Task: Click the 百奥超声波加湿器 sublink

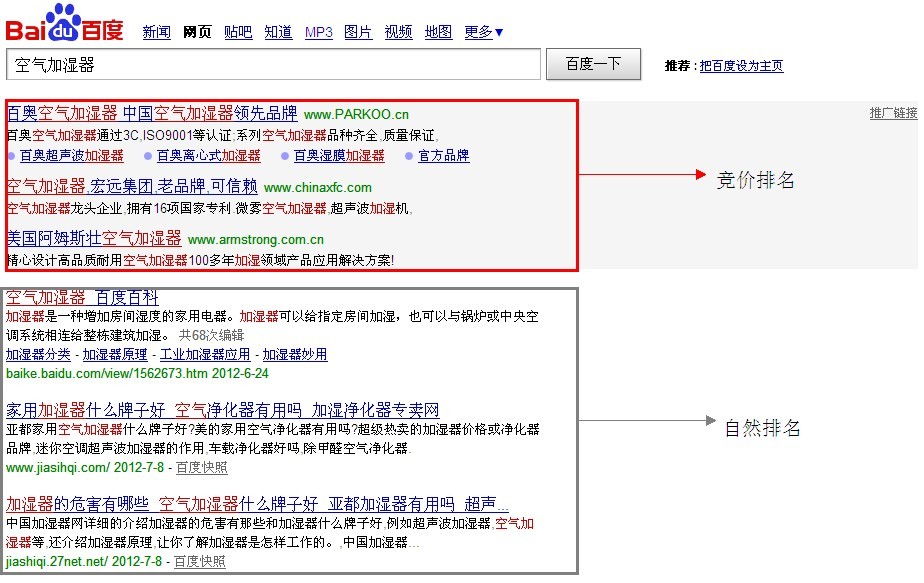Action: (72, 156)
